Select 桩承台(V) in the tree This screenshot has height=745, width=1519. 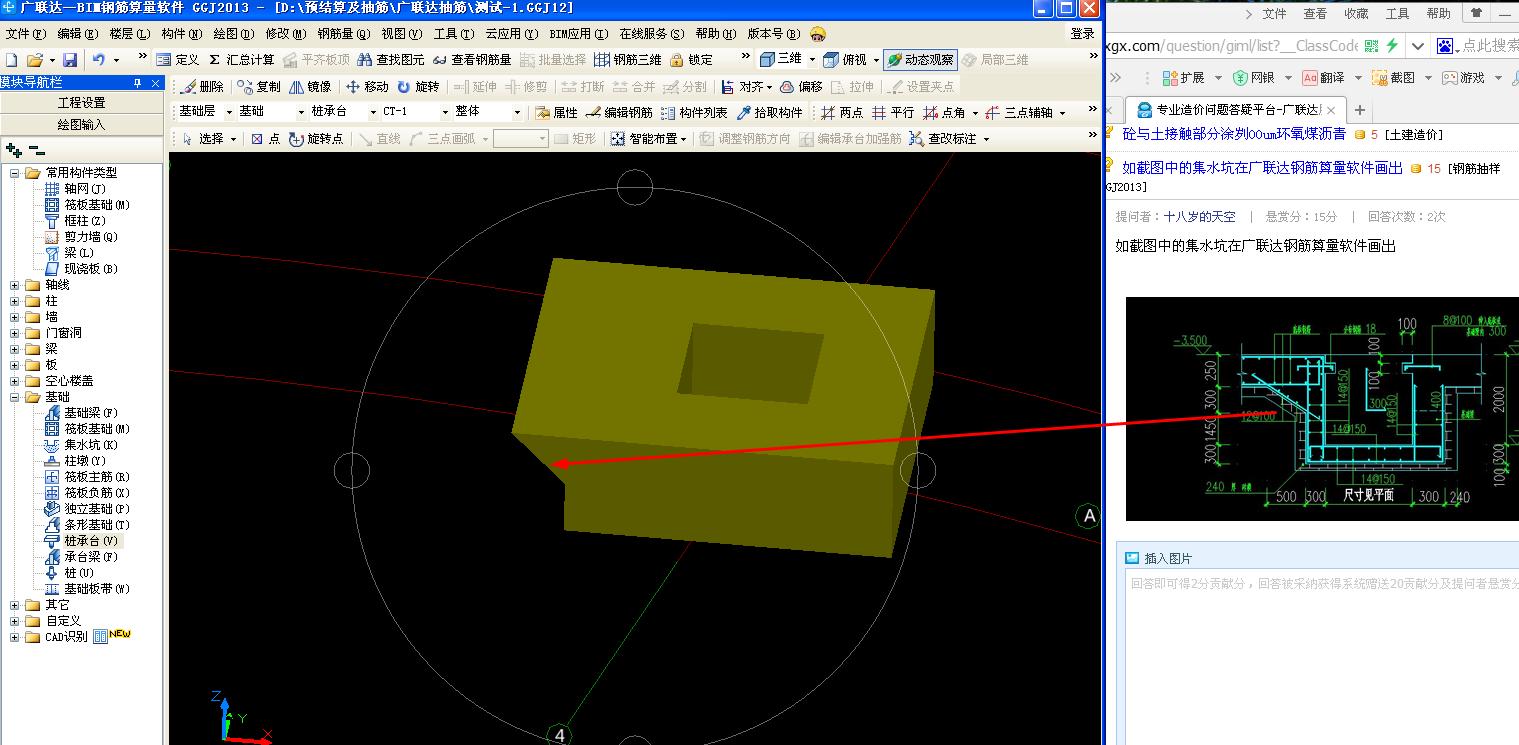tap(90, 541)
